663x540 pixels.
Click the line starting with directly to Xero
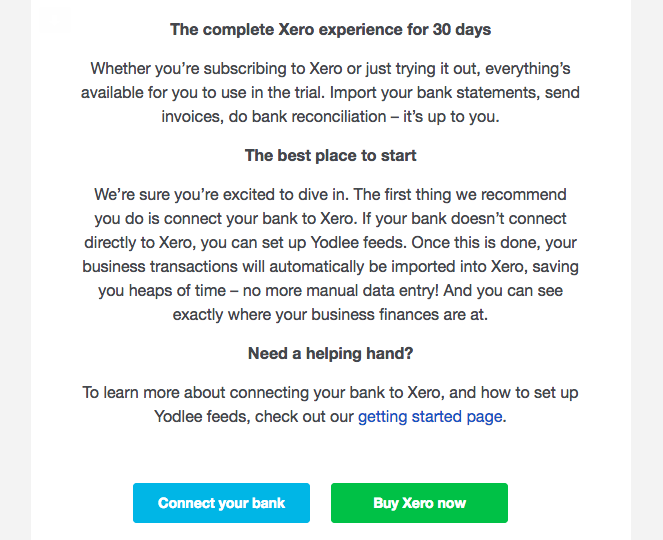(x=330, y=243)
